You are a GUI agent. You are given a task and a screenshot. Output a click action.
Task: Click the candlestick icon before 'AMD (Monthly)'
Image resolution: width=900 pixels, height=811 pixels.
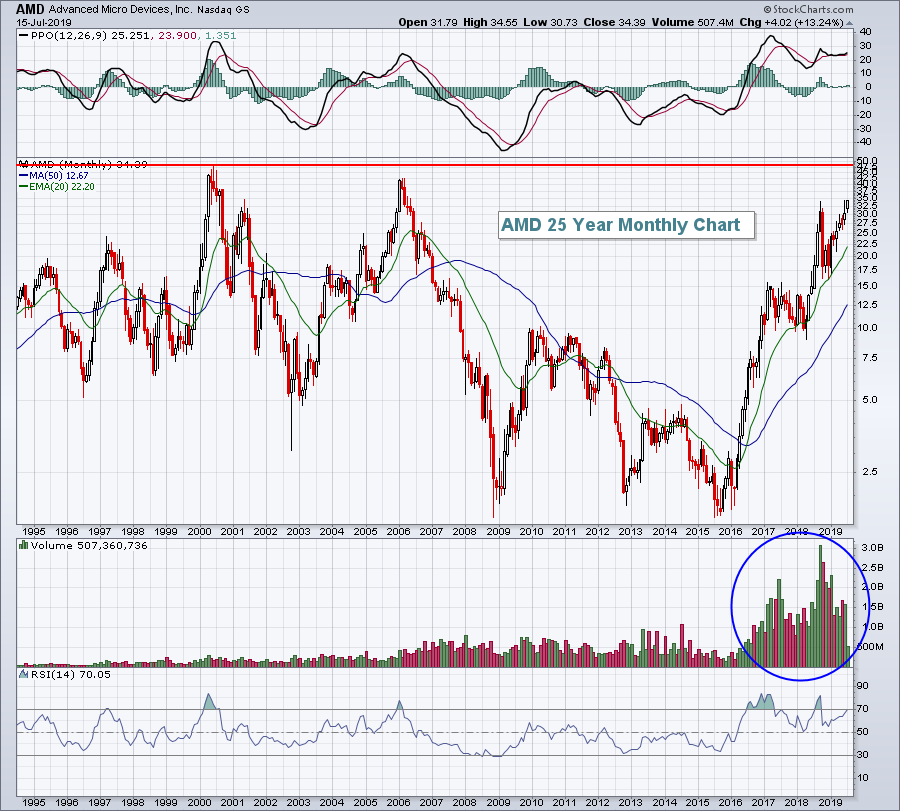(x=23, y=164)
